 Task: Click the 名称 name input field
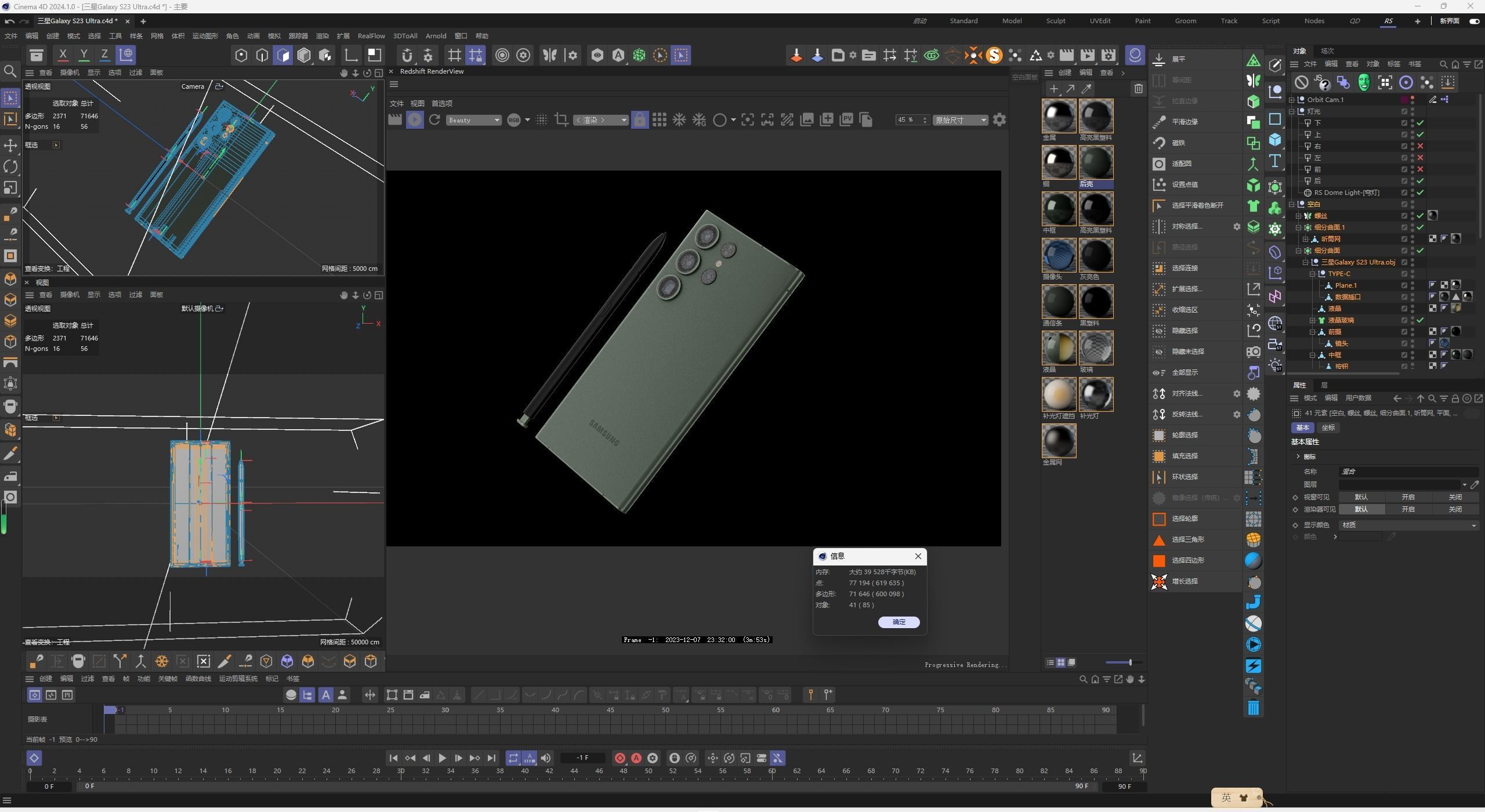click(1408, 472)
